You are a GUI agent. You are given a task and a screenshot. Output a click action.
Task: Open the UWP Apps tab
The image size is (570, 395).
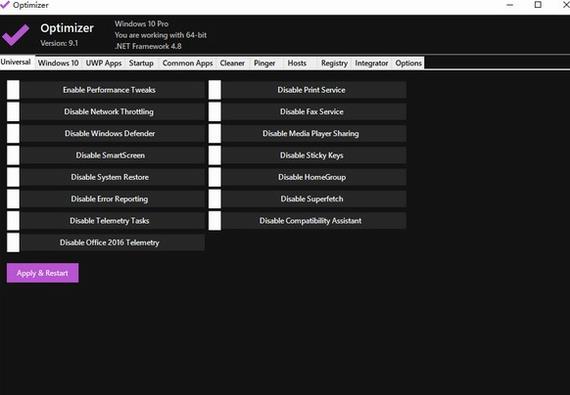[104, 63]
